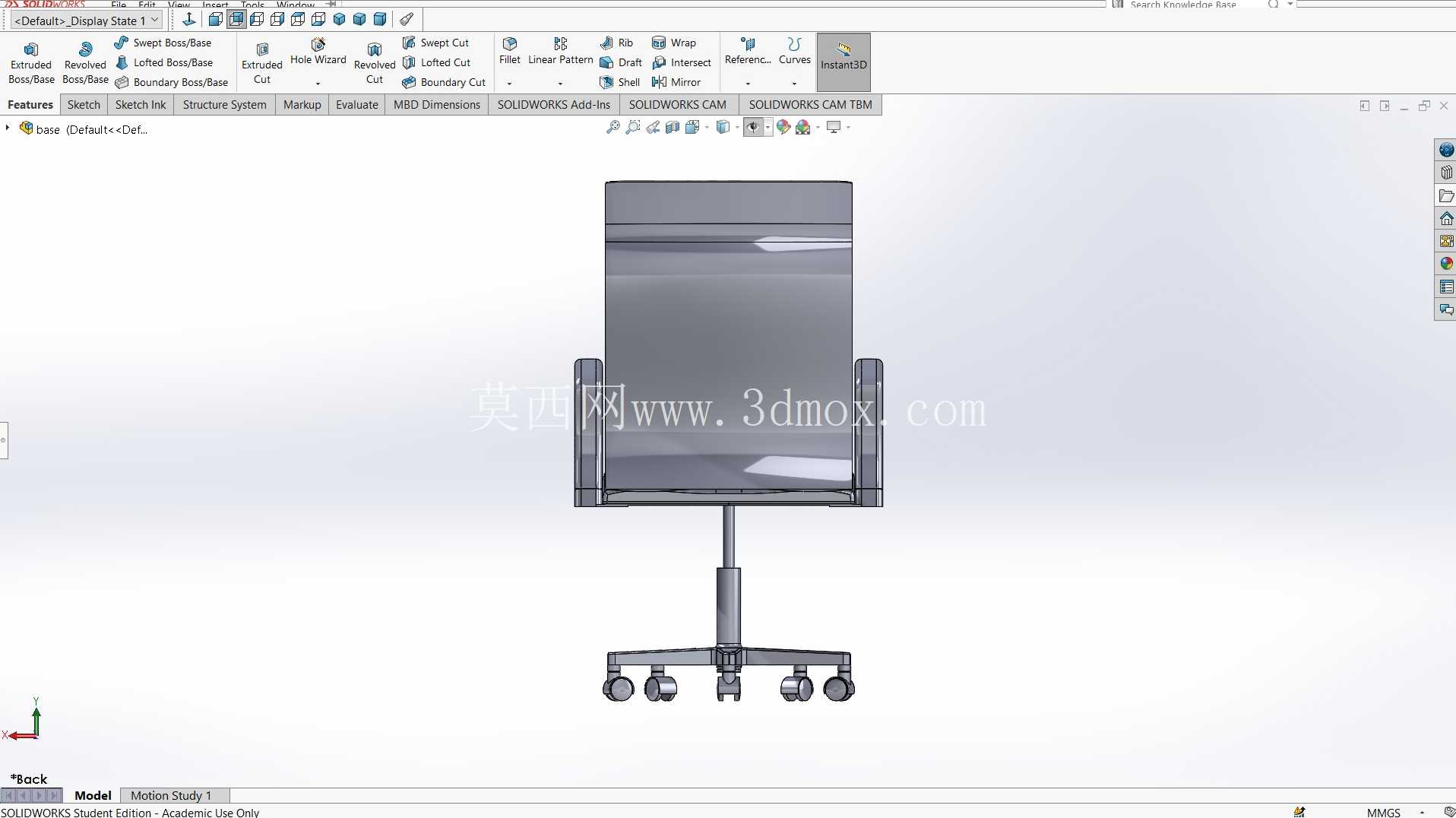1456x818 pixels.
Task: Open Design Library in task pane
Action: [1446, 173]
